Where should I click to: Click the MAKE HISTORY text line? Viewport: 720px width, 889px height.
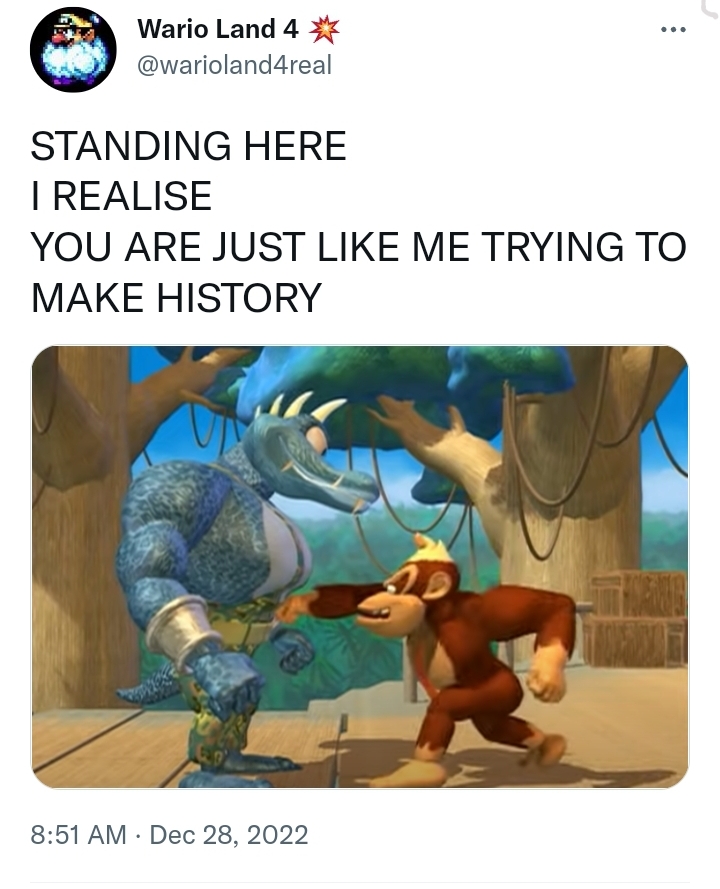pos(176,298)
